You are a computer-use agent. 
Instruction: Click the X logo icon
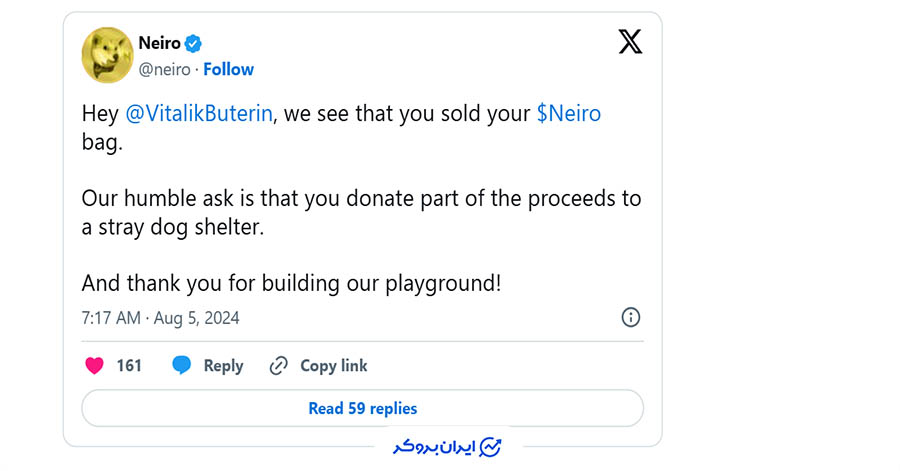point(630,42)
